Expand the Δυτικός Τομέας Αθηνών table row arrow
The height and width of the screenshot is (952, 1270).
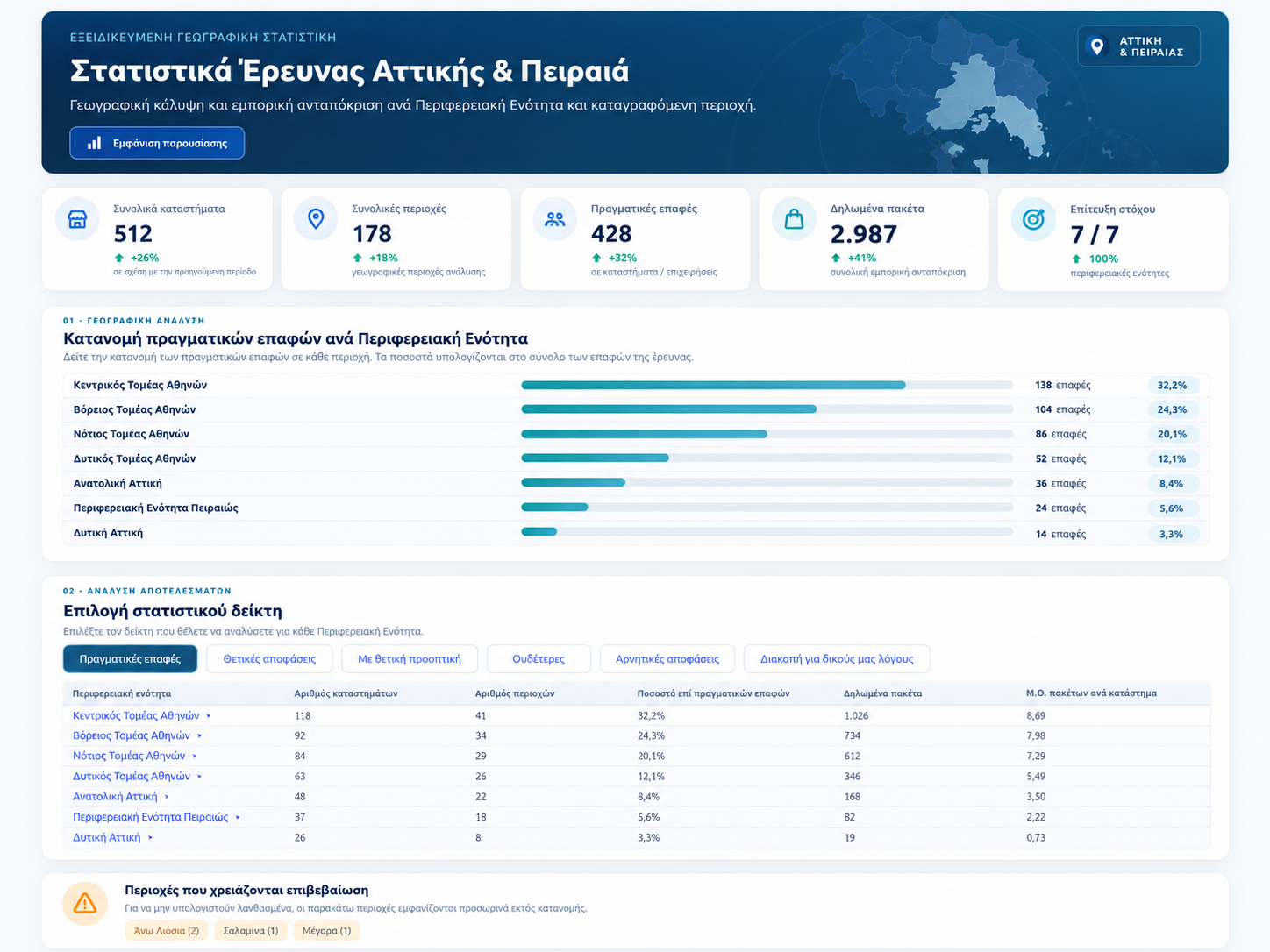[x=200, y=777]
